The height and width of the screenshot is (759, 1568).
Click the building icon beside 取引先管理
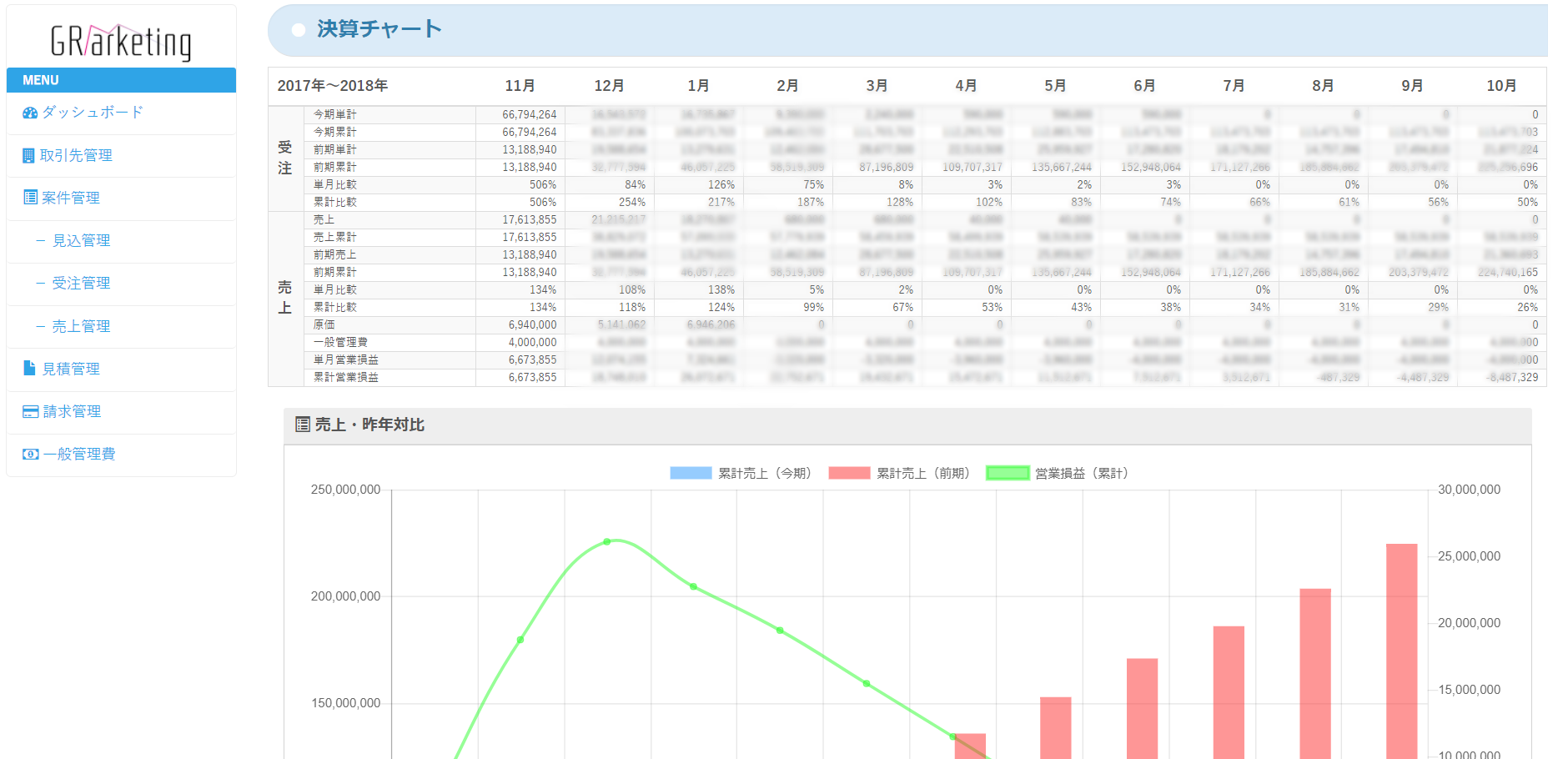28,155
